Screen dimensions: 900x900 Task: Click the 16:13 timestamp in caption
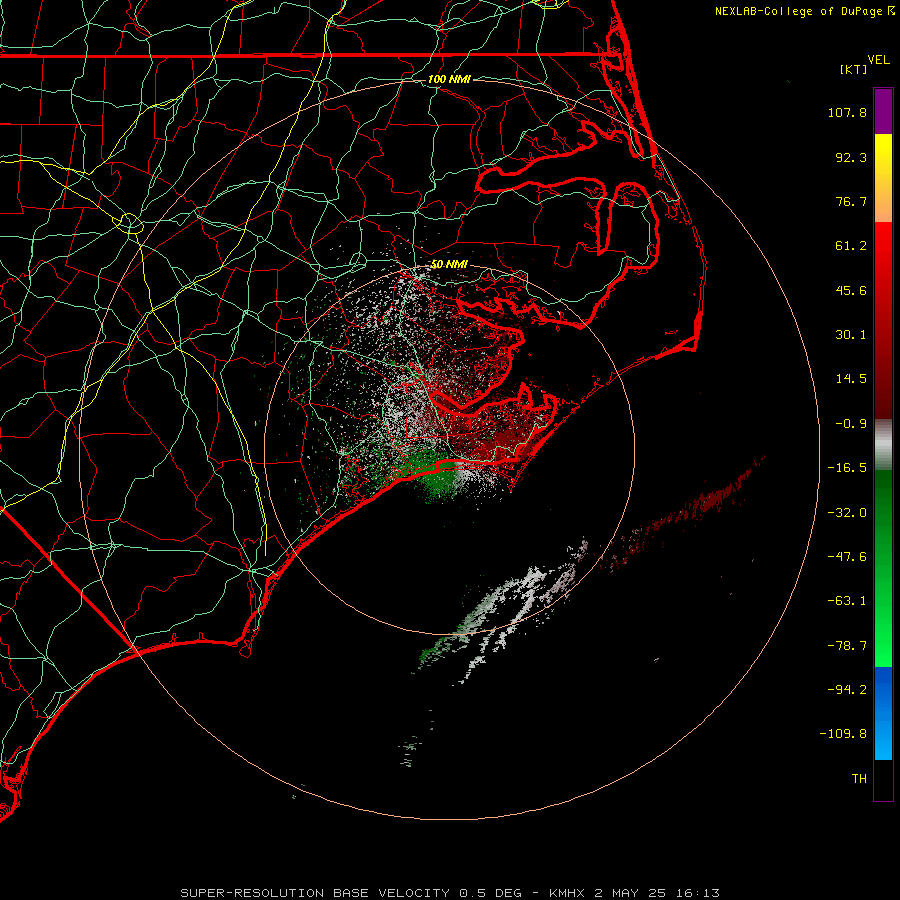point(697,893)
